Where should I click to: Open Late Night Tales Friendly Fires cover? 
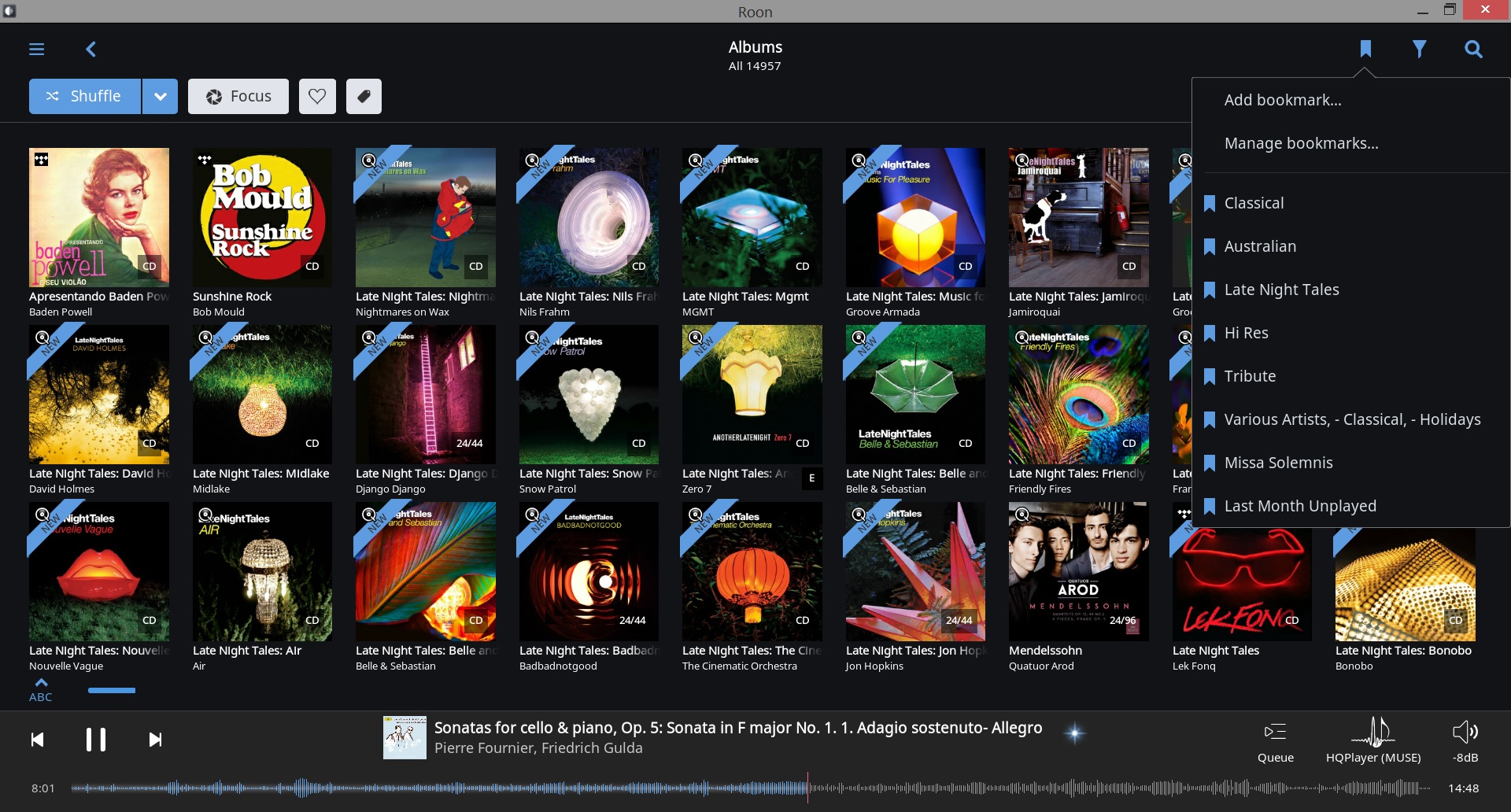pyautogui.click(x=1079, y=394)
